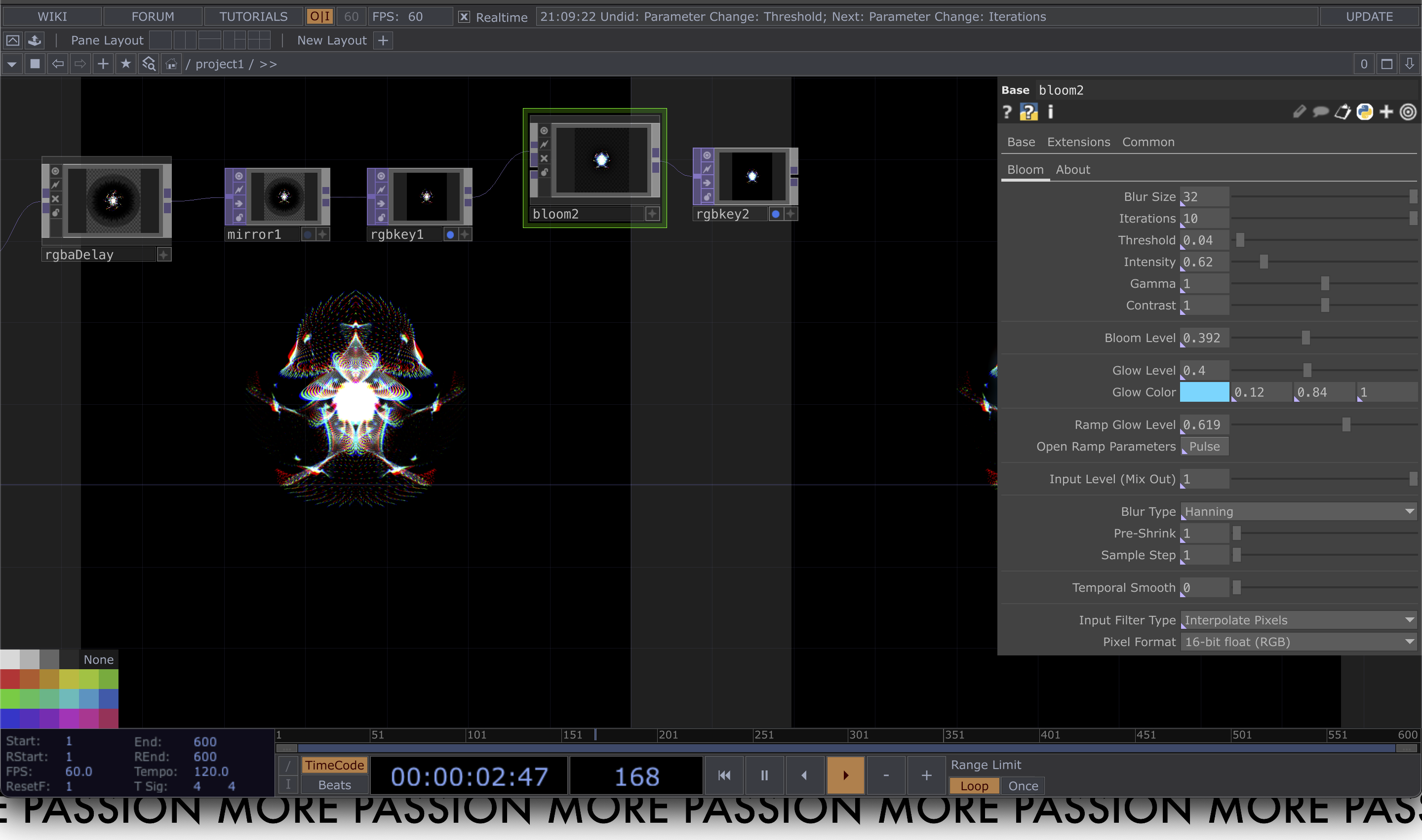1422x840 pixels.
Task: Select the bullseye gadgets icon in parameter panel
Action: coord(1408,112)
